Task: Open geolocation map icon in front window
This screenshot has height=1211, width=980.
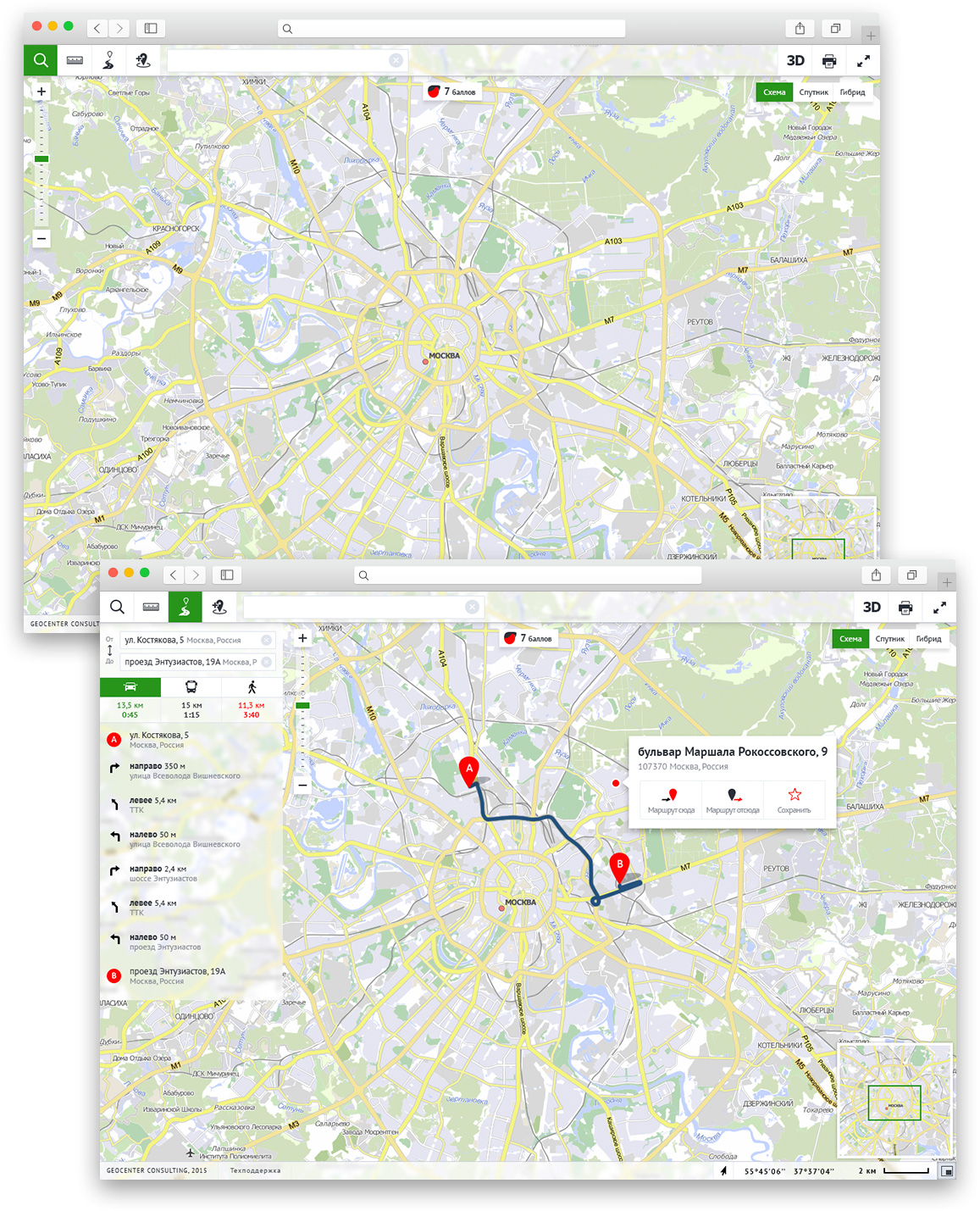Action: pyautogui.click(x=219, y=607)
